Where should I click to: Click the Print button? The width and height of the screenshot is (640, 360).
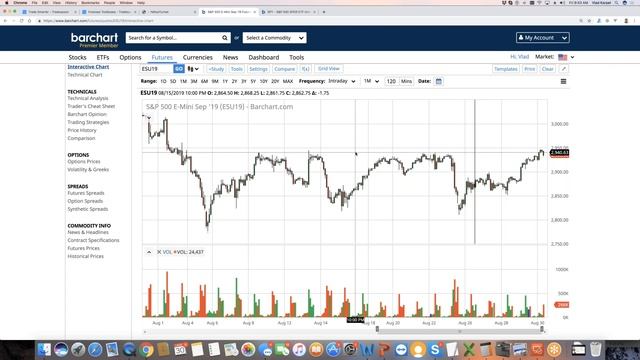click(x=530, y=69)
